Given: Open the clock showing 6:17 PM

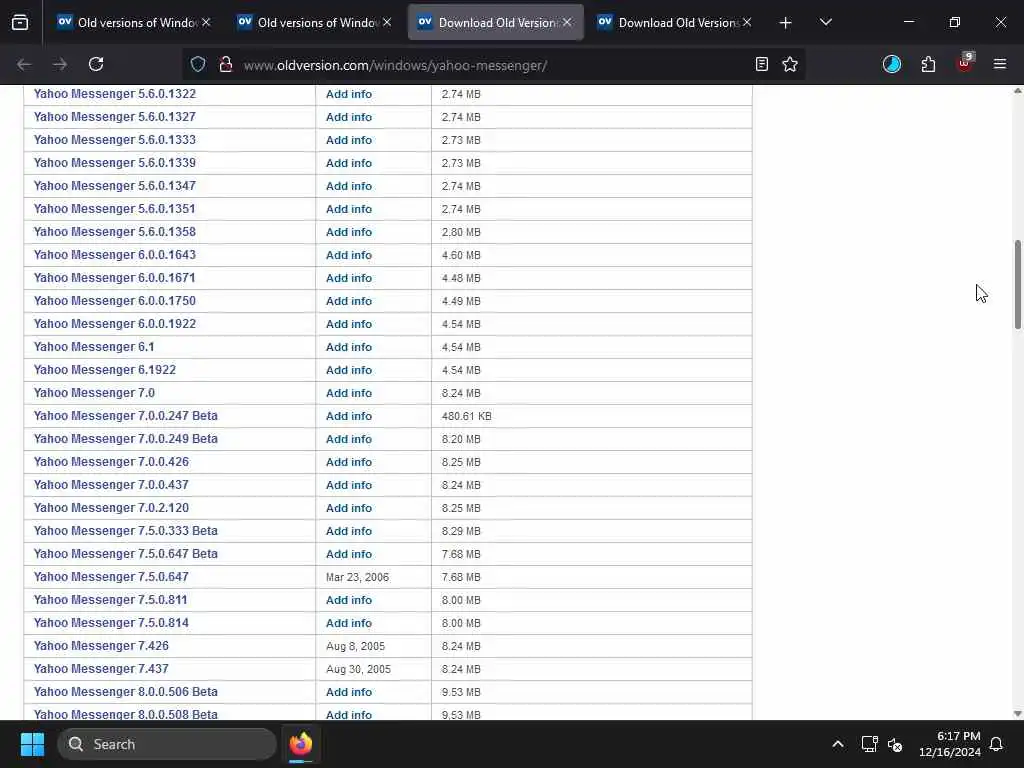Looking at the screenshot, I should (950, 744).
